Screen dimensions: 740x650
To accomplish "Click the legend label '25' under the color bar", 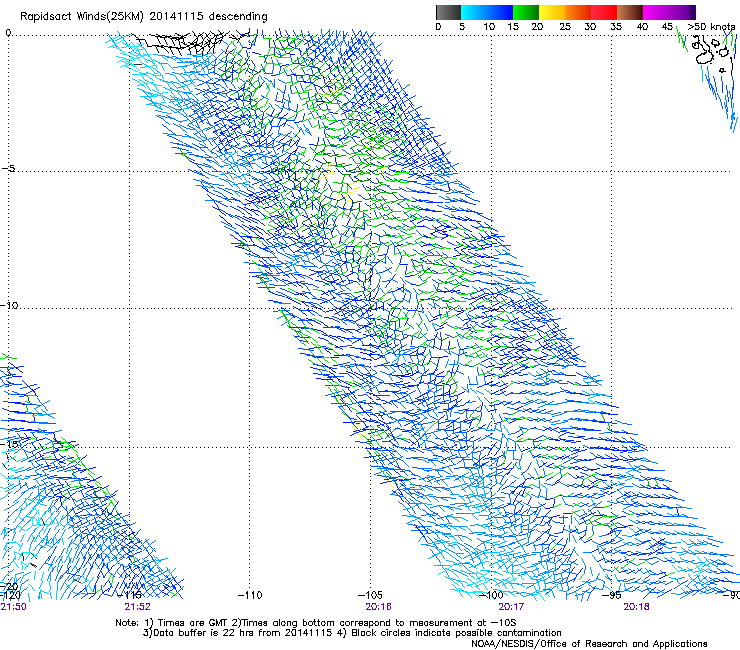I will 565,27.
